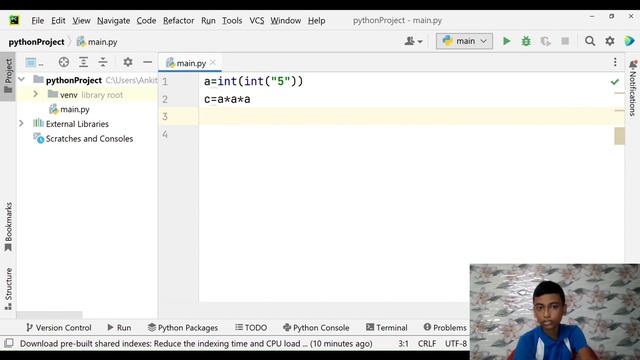Open the Code menu

(146, 20)
